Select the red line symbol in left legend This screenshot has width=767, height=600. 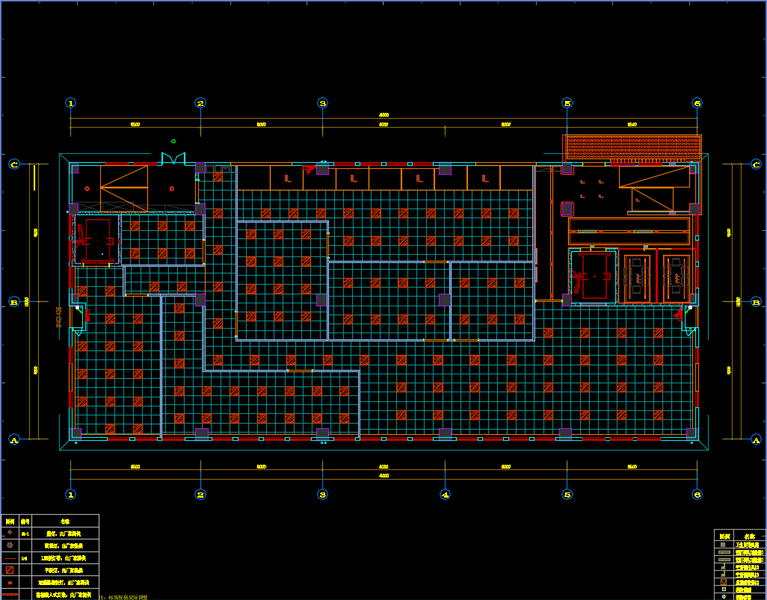point(10,558)
